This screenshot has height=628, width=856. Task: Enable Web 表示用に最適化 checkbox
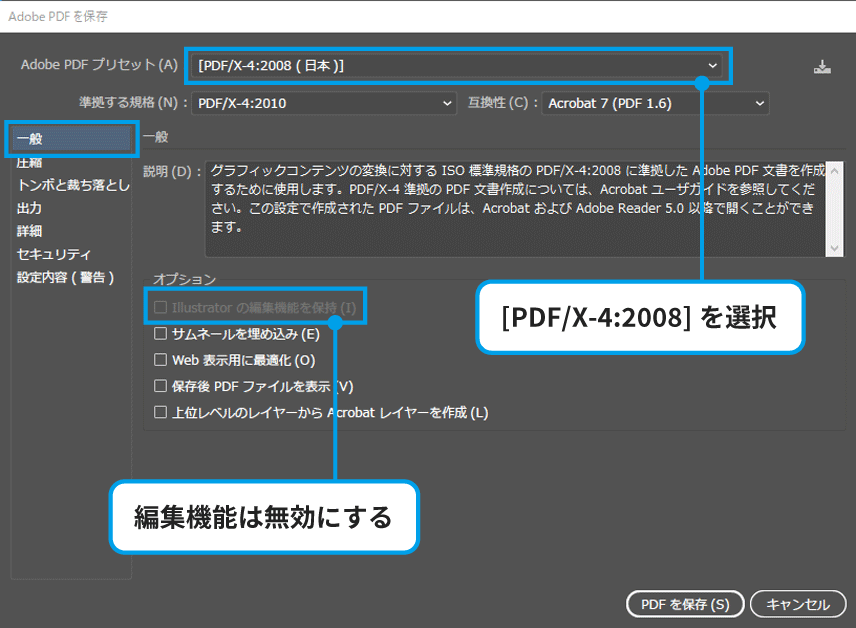tap(161, 360)
